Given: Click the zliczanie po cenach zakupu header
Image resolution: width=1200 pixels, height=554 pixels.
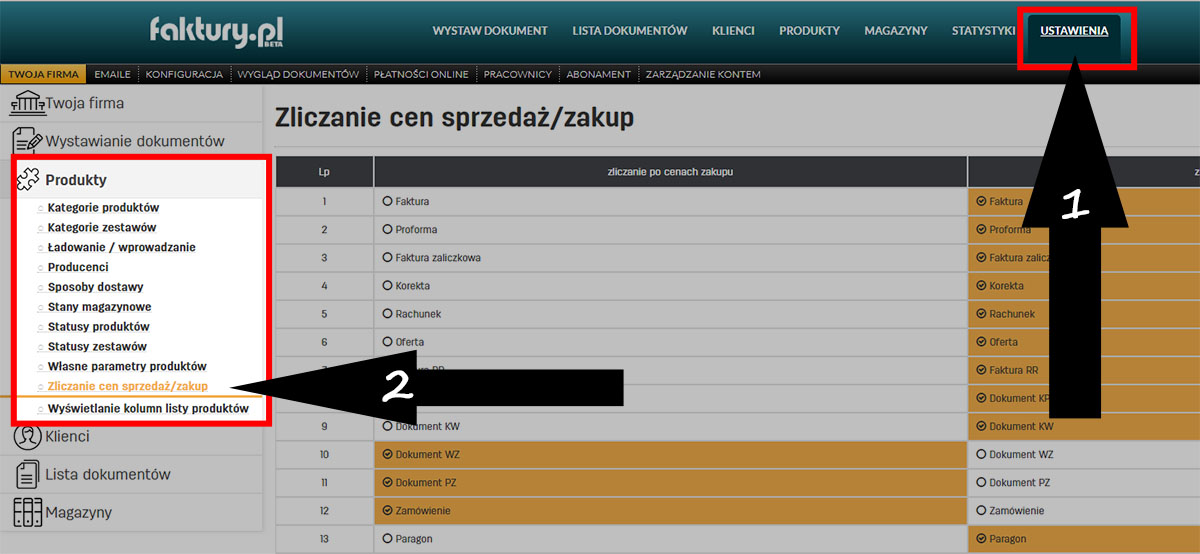Looking at the screenshot, I should (671, 172).
